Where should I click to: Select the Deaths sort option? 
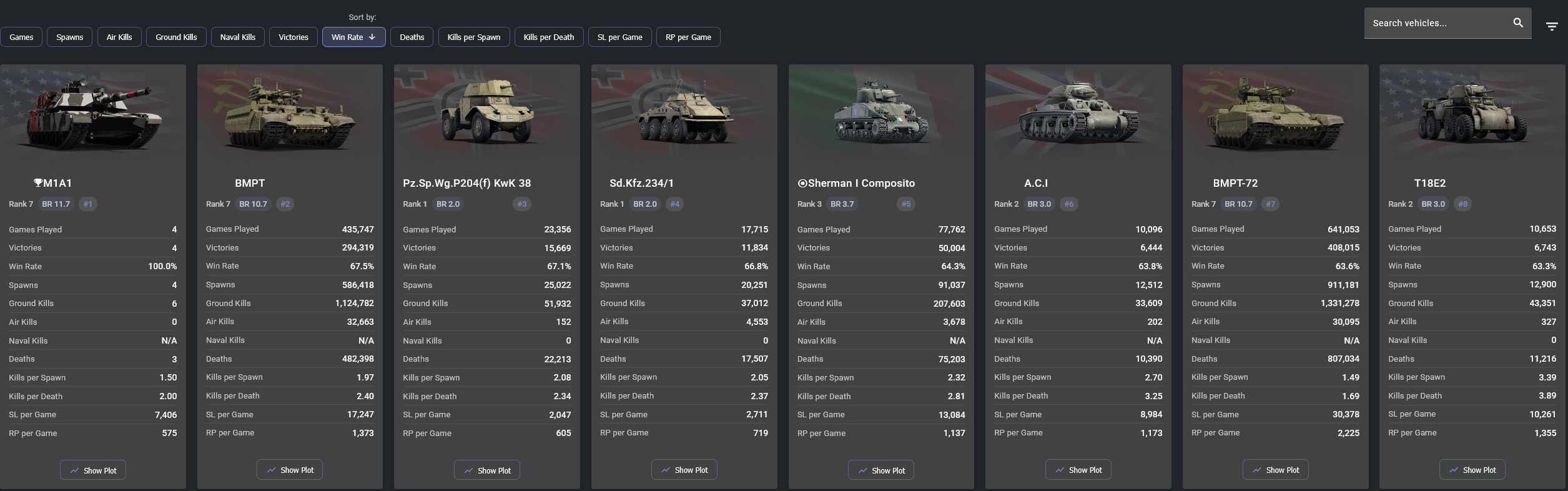coord(412,37)
